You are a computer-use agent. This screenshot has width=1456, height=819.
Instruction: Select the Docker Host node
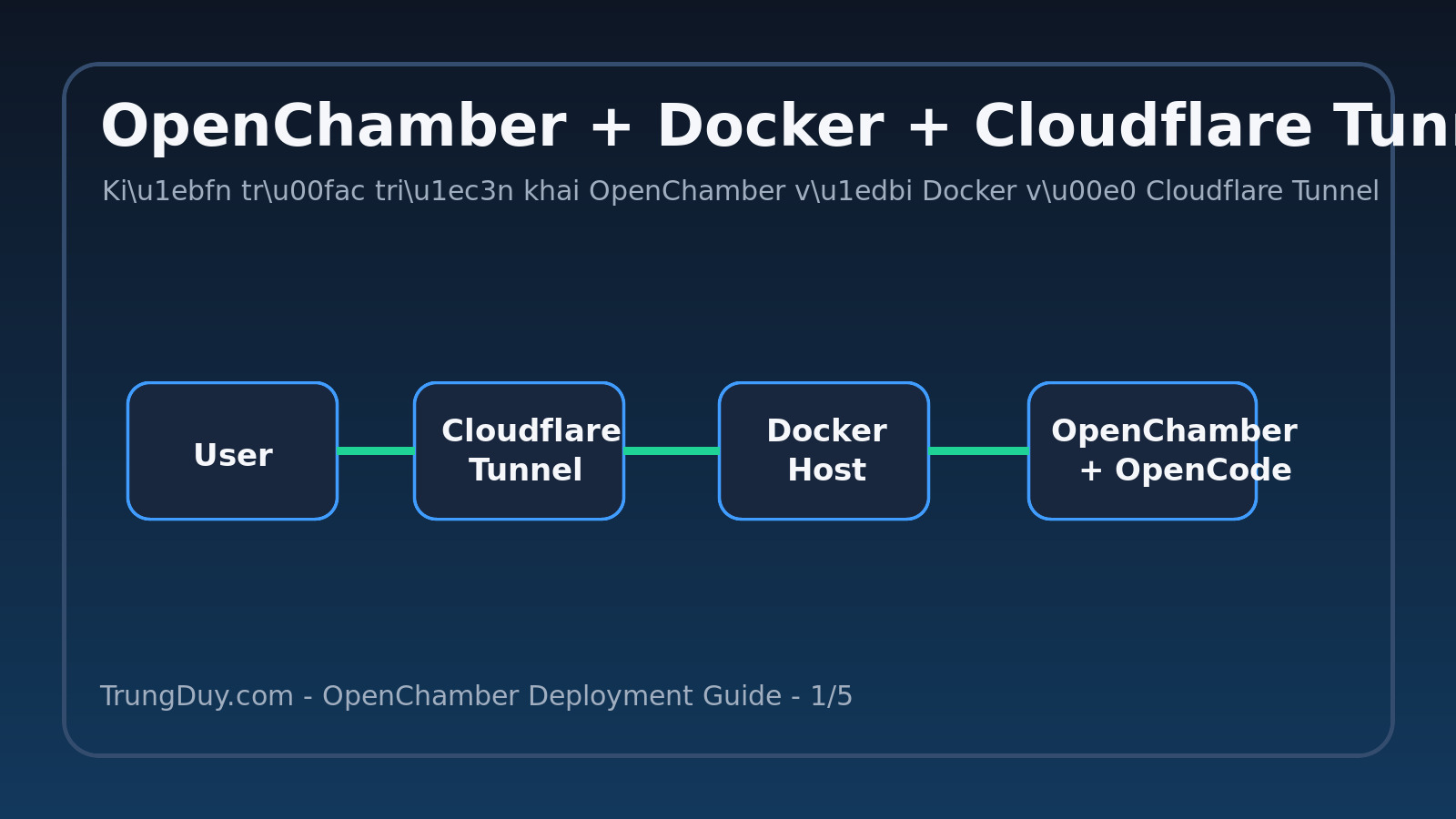pyautogui.click(x=824, y=451)
